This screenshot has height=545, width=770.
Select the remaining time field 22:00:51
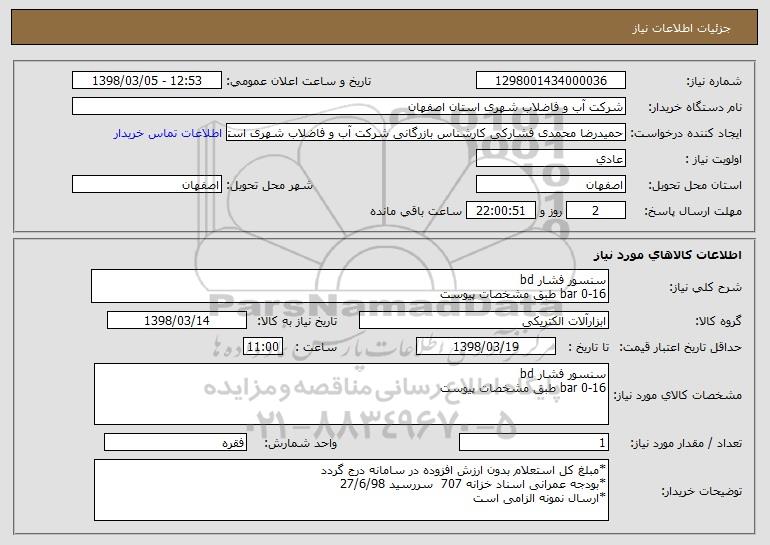tap(500, 210)
